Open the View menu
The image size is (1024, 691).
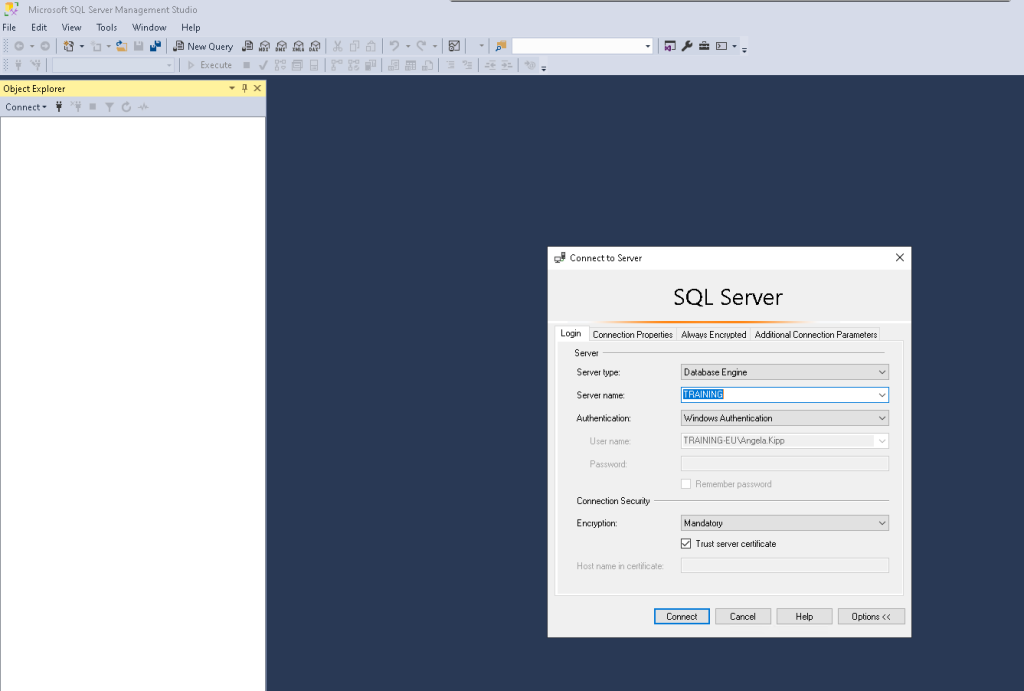[71, 27]
